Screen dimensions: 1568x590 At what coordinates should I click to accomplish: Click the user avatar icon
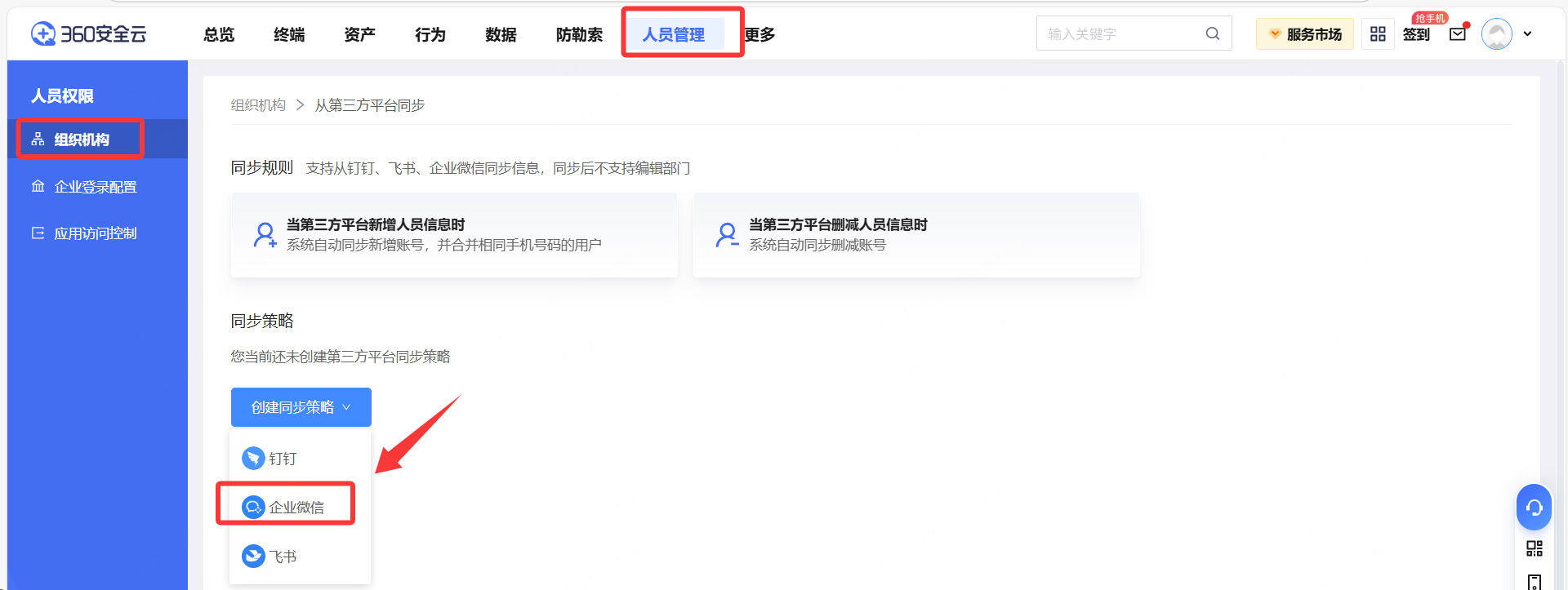1496,34
